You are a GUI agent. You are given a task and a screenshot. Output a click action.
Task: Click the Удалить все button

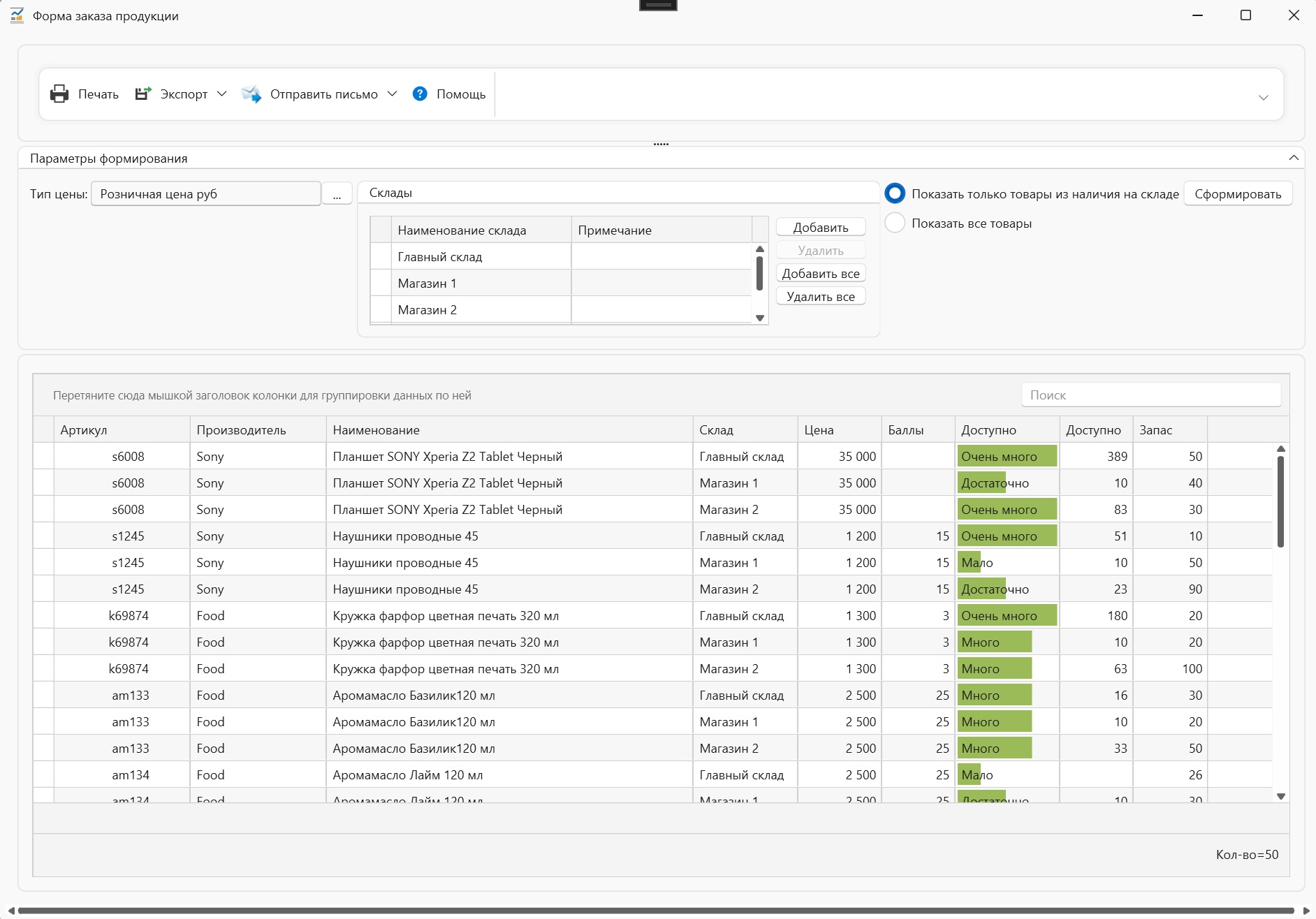pos(821,296)
